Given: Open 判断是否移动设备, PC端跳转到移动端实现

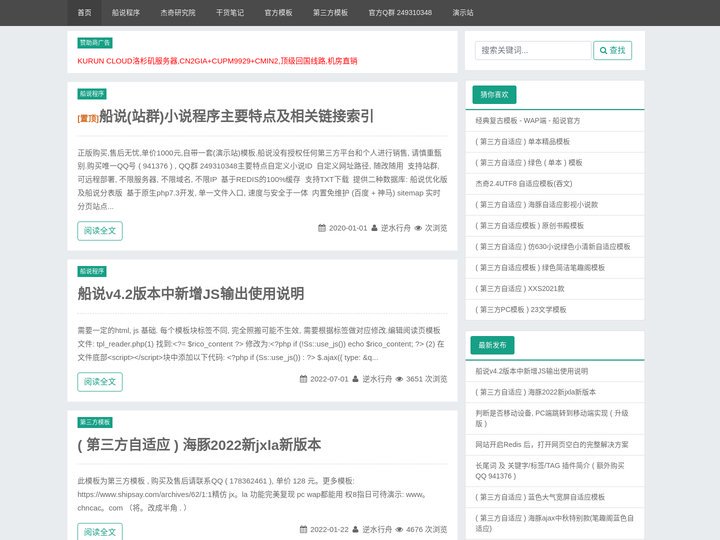Looking at the screenshot, I should (x=552, y=418).
